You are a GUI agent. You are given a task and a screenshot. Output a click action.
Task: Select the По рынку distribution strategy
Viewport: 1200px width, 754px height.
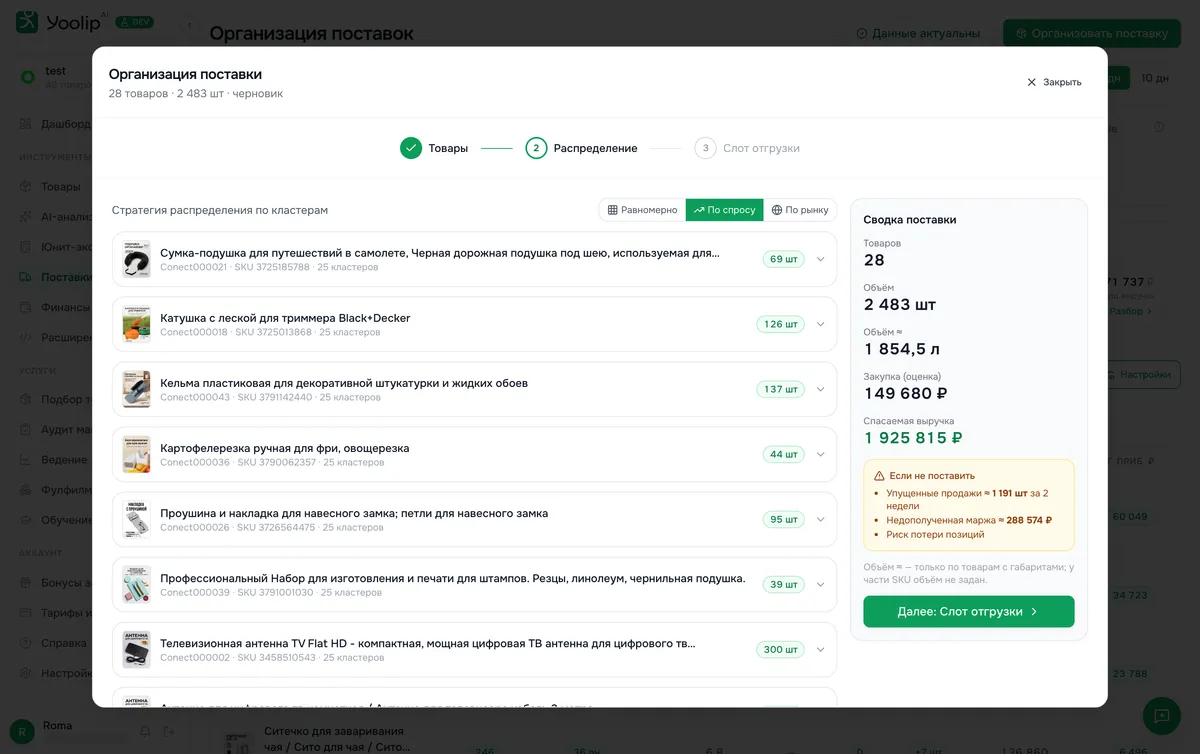(x=800, y=210)
